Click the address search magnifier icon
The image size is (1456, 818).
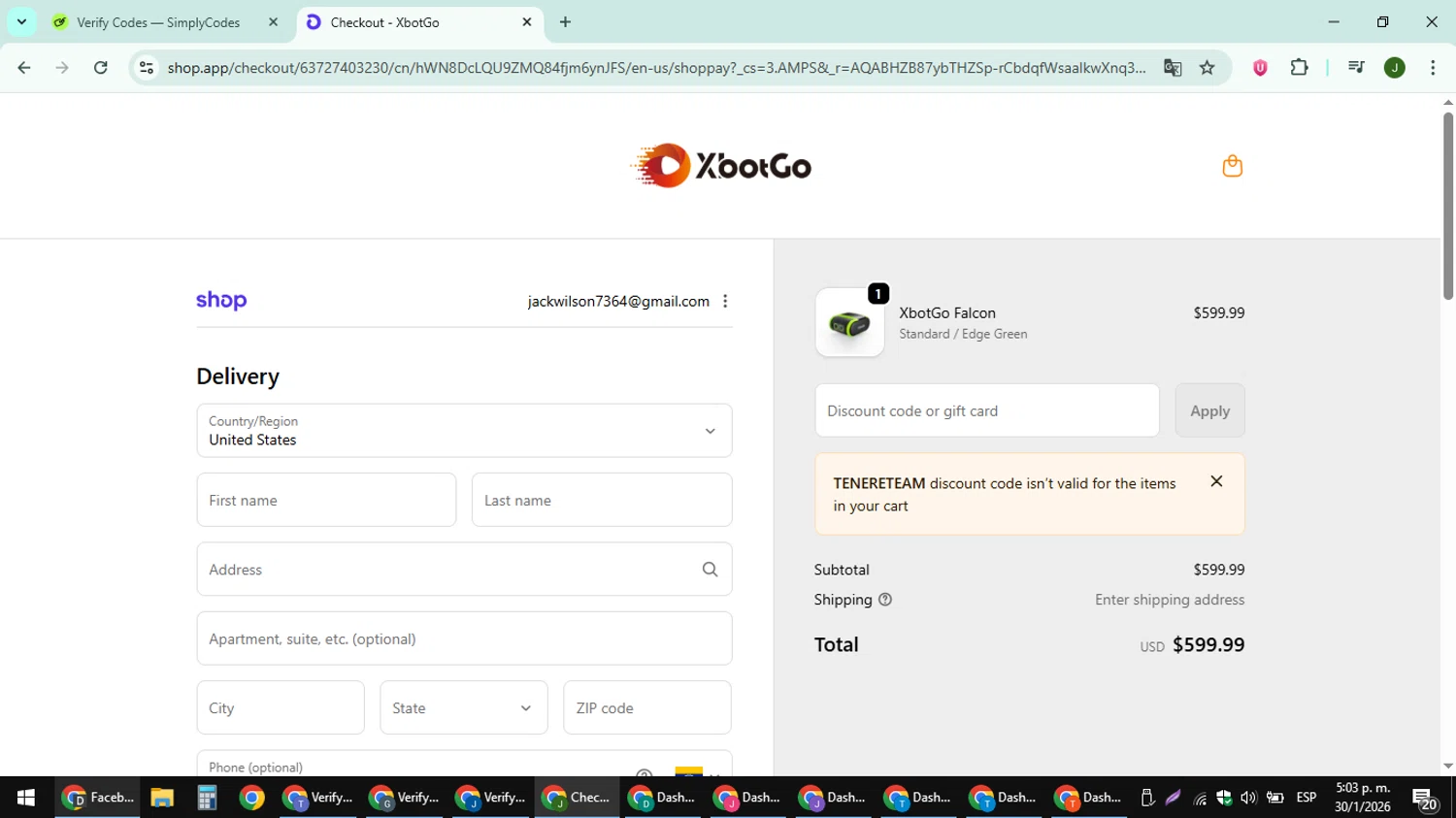710,570
